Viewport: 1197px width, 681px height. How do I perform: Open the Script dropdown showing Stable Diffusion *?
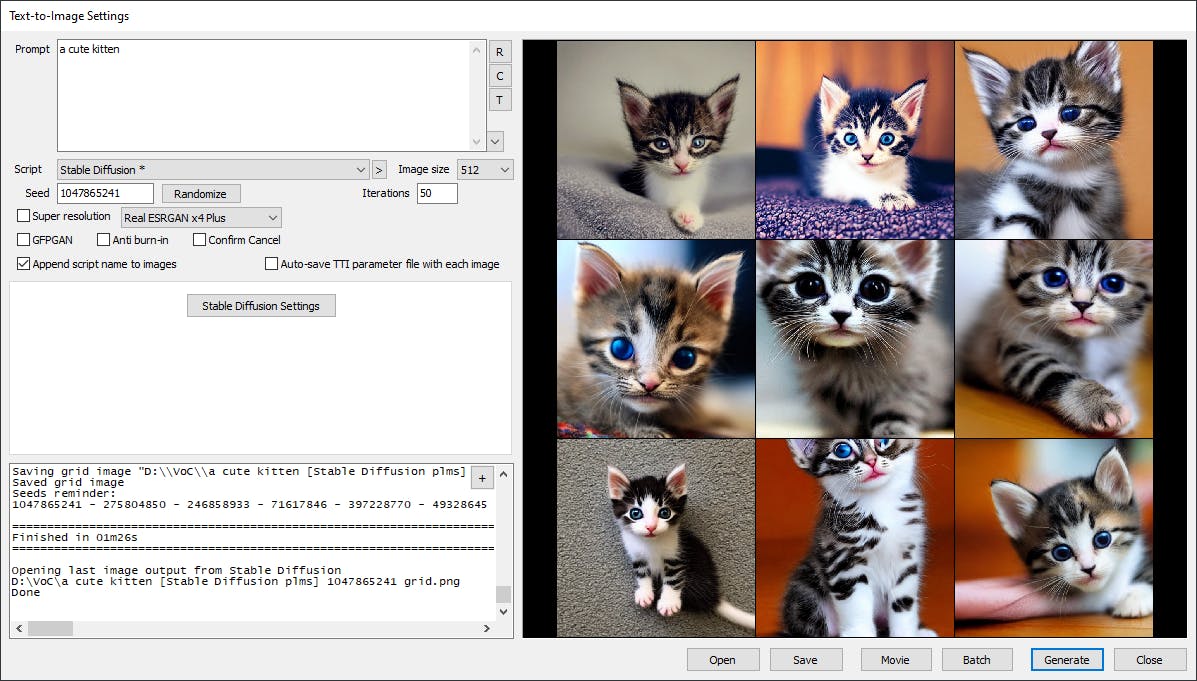(x=212, y=169)
